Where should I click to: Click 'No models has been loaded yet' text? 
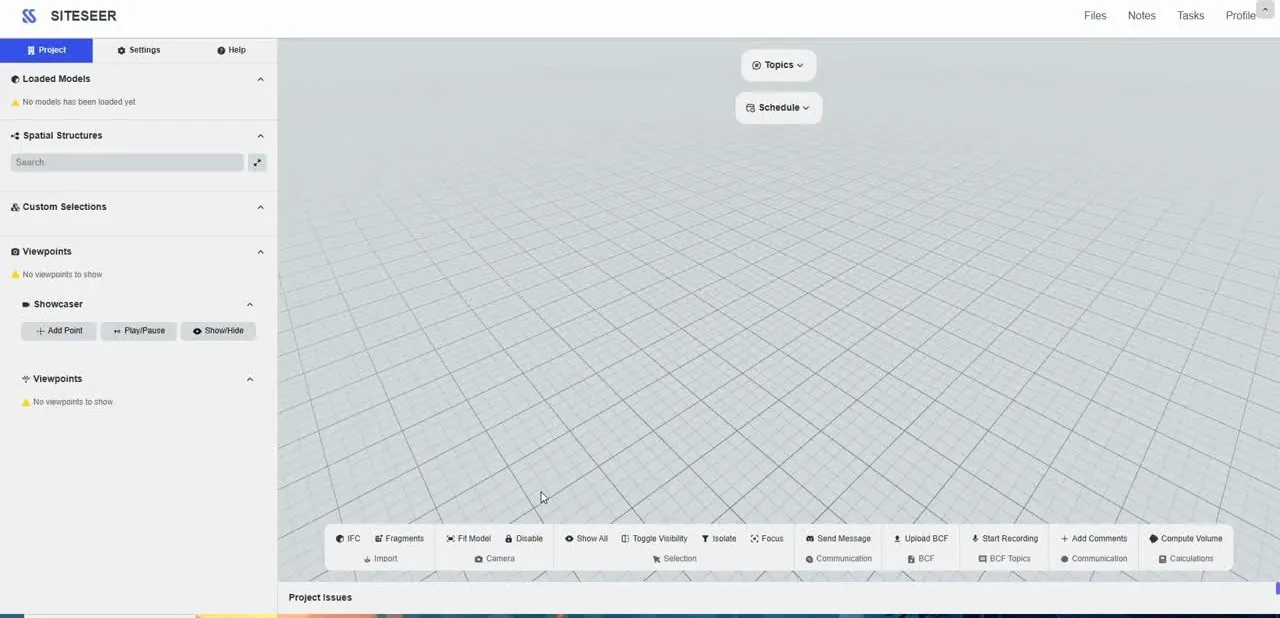coord(79,102)
